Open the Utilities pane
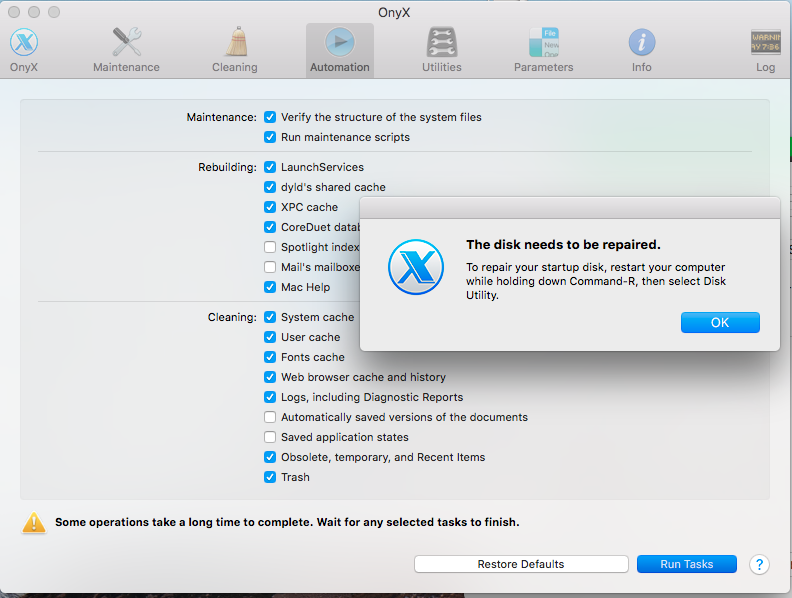Screen dimensions: 792x598 (x=442, y=50)
